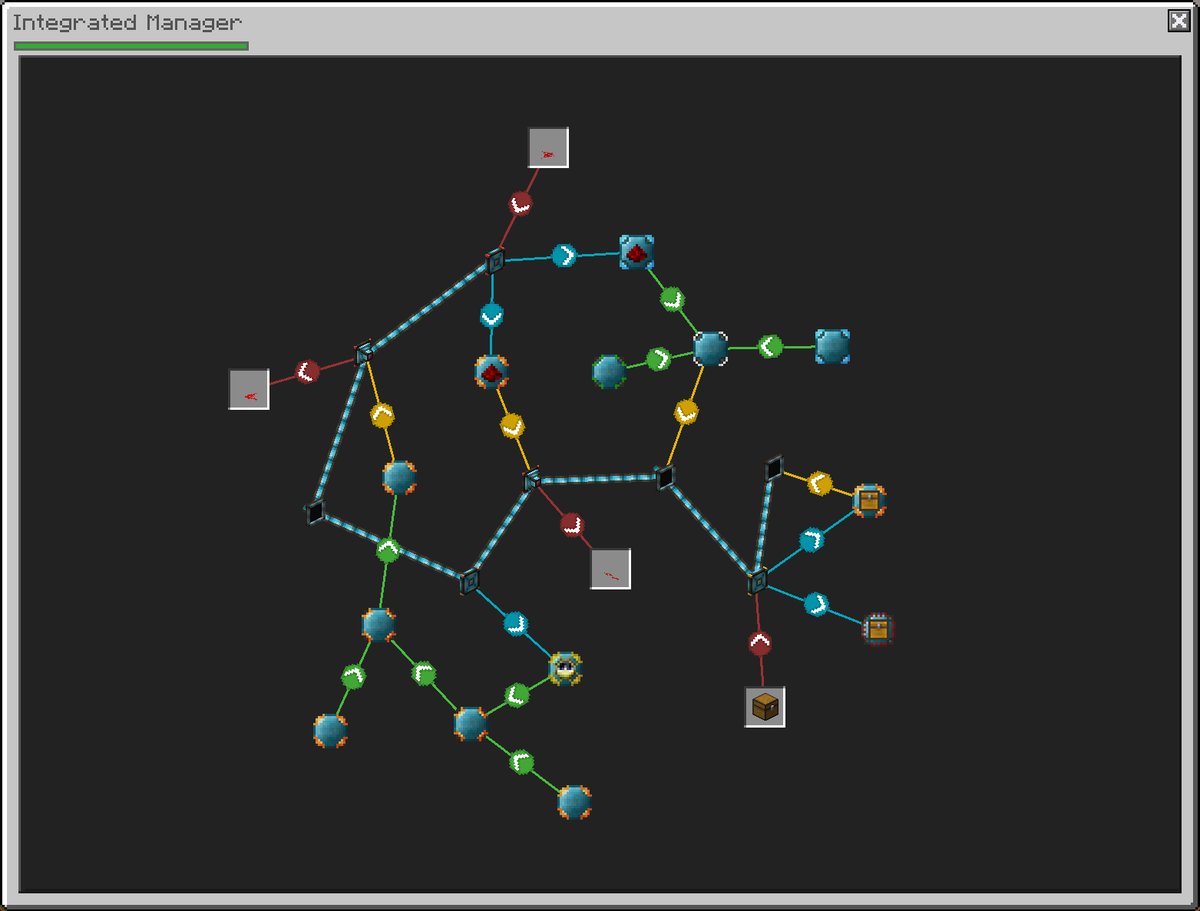
Task: Click the sphere with three green links below the dashed-cable chevron
Action: coord(378,624)
